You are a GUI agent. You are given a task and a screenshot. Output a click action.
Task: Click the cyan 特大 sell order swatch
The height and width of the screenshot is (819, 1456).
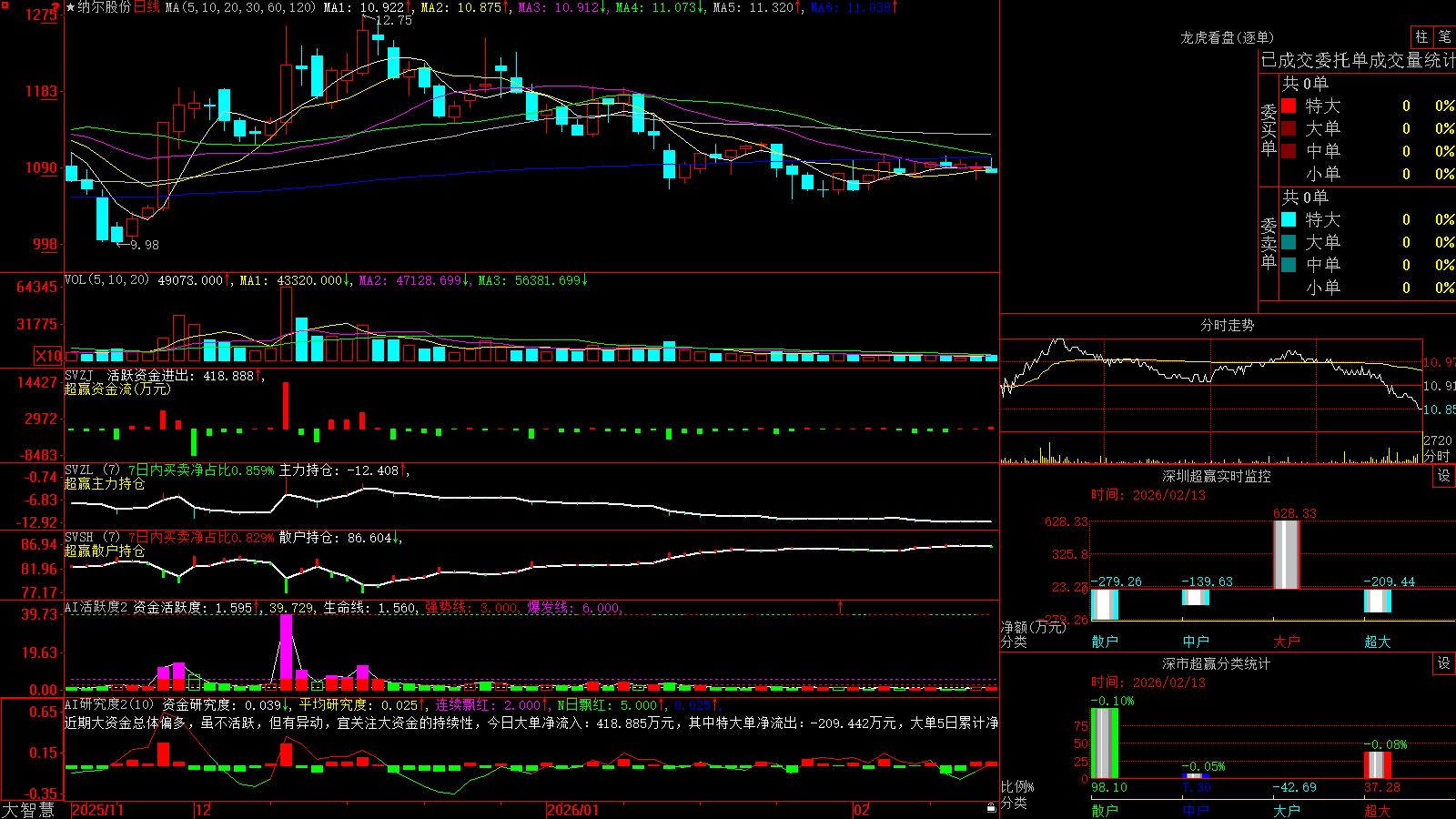1289,219
